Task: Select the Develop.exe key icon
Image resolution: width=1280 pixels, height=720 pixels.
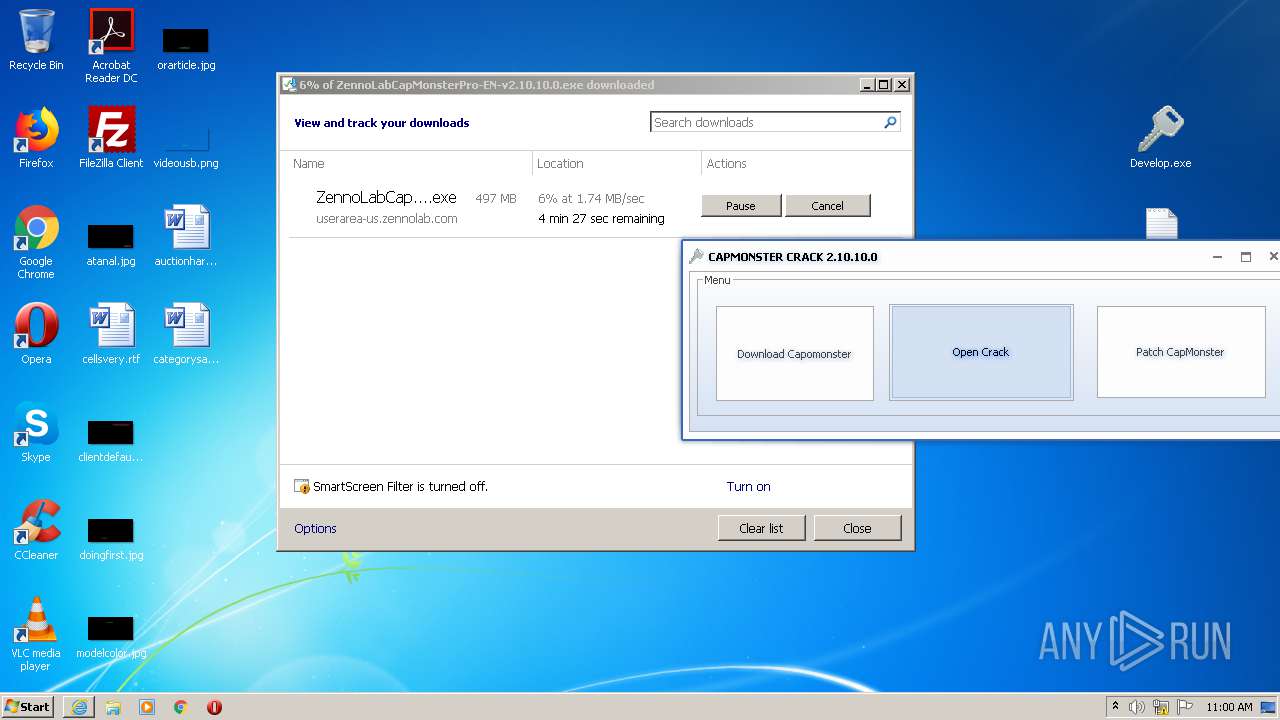Action: tap(1160, 138)
